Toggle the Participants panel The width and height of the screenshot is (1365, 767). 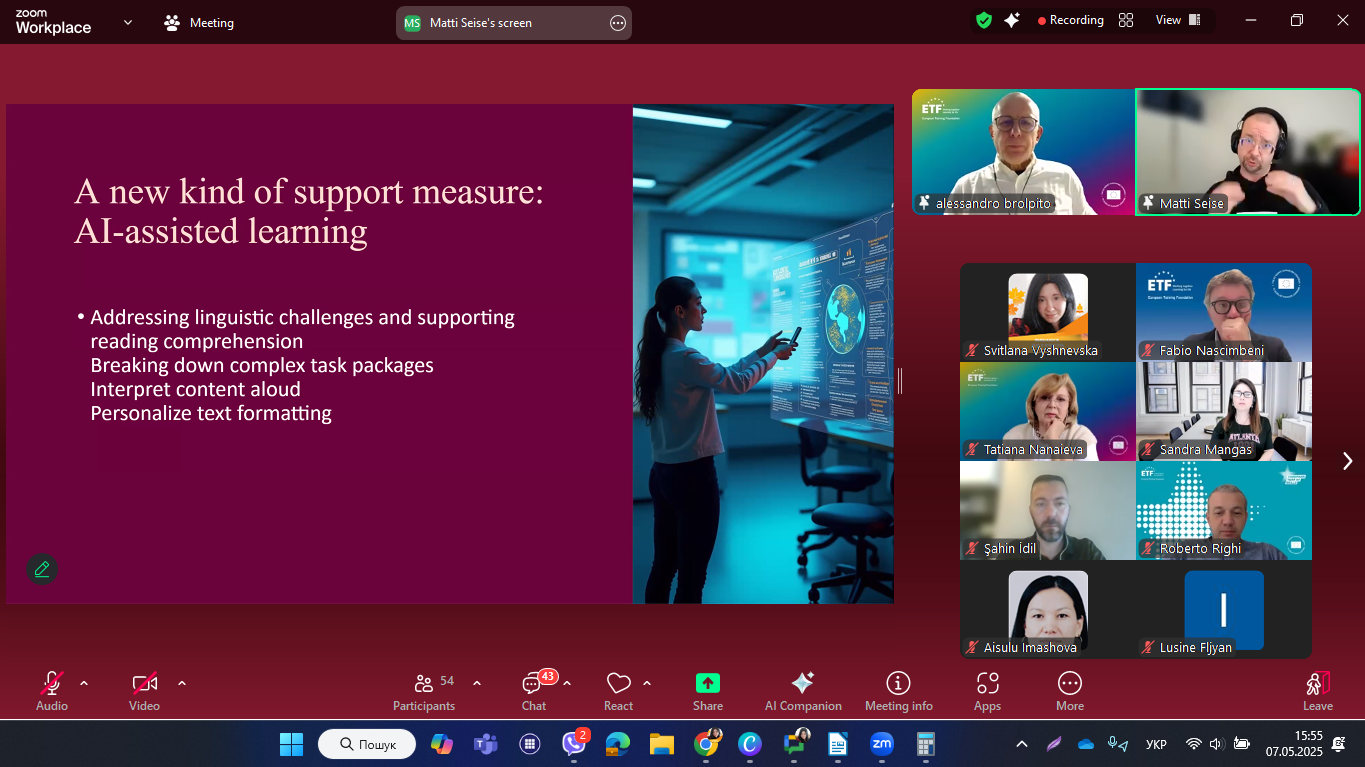425,691
